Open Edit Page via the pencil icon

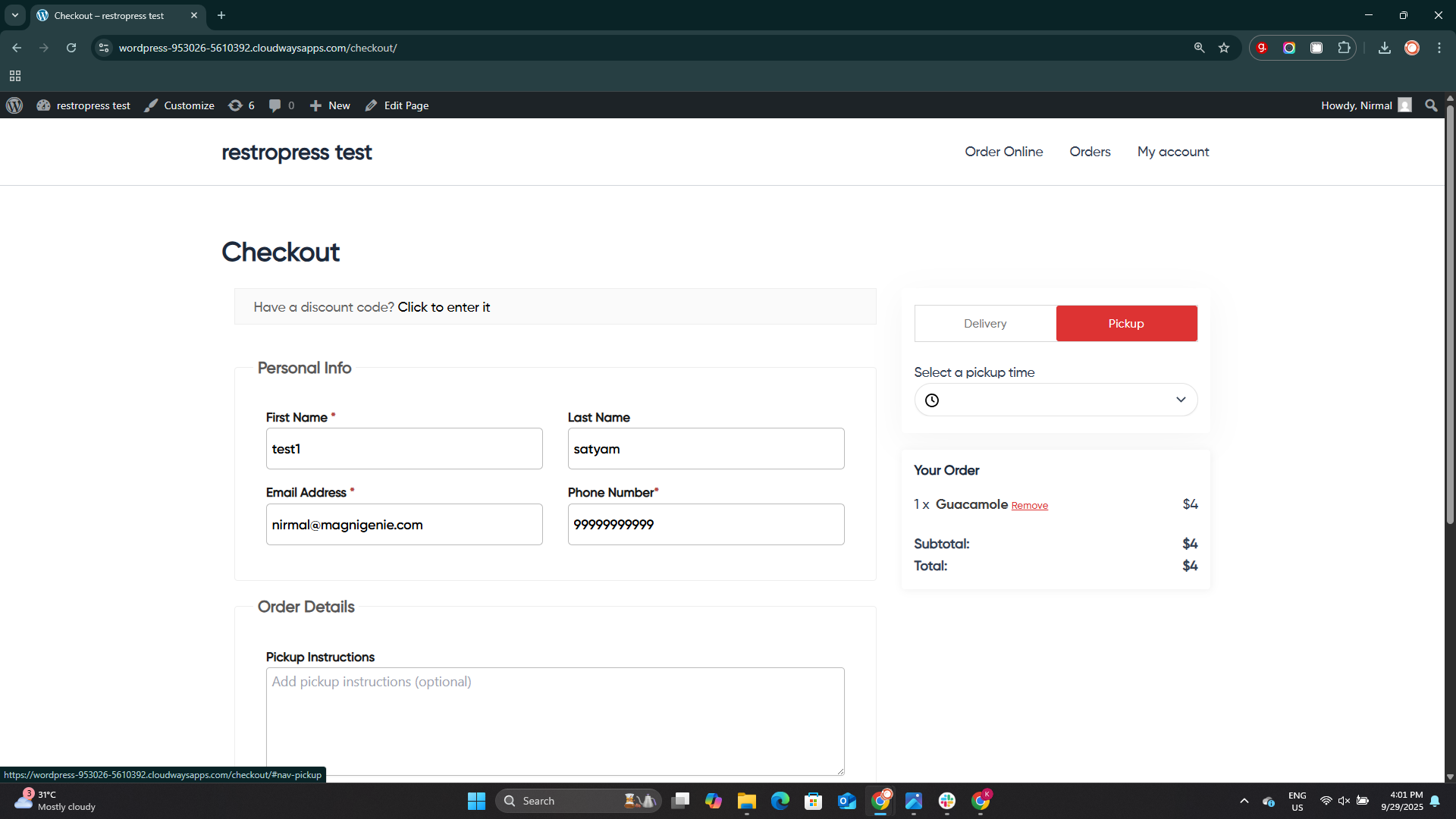371,105
